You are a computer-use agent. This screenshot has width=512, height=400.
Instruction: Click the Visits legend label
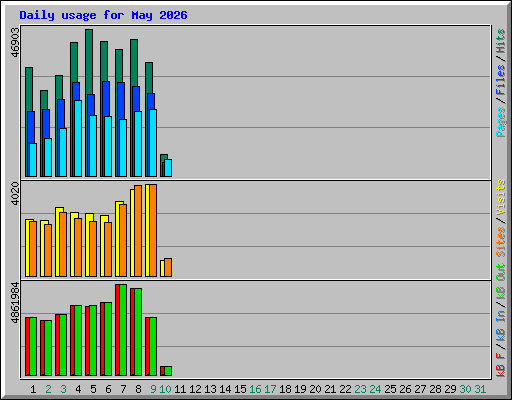(x=501, y=197)
